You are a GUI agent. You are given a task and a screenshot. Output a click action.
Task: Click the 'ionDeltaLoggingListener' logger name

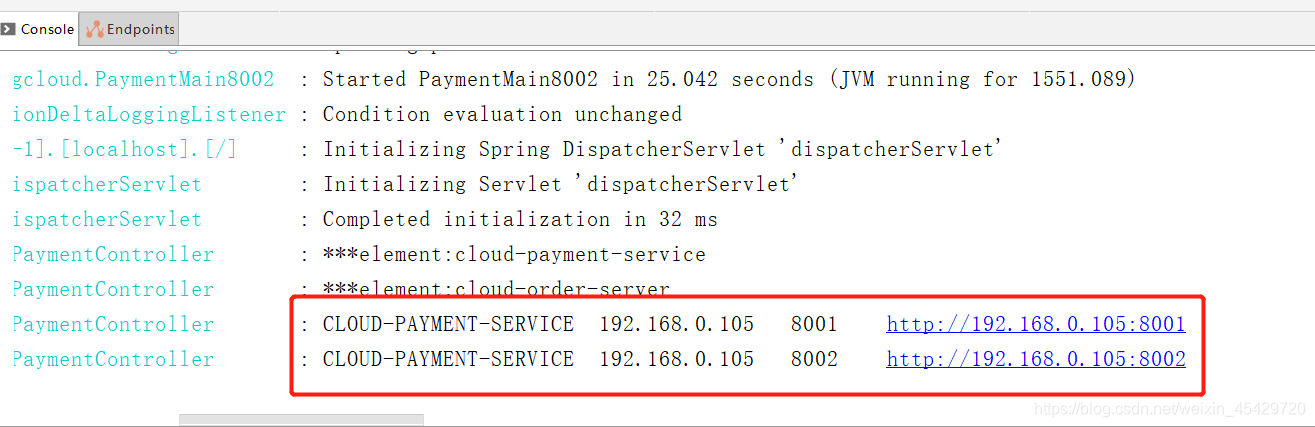pyautogui.click(x=149, y=114)
